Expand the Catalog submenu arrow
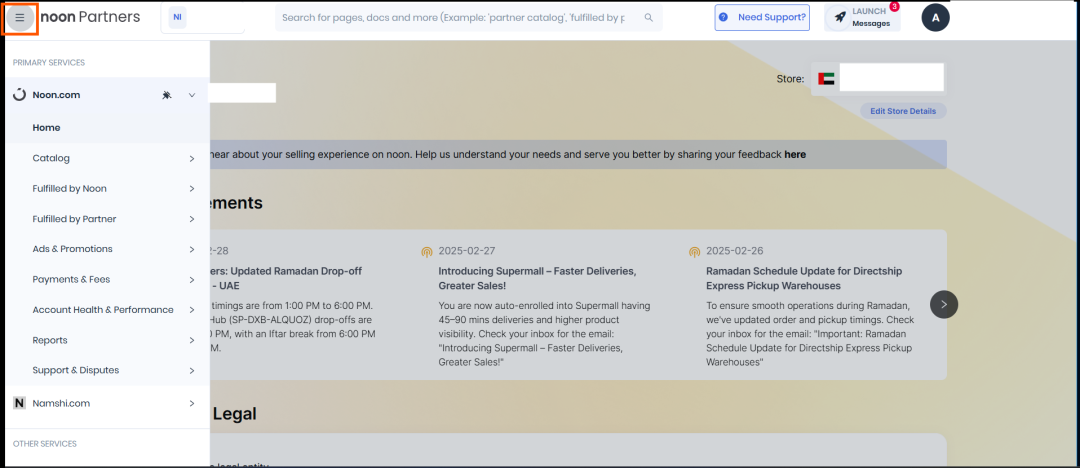 191,159
